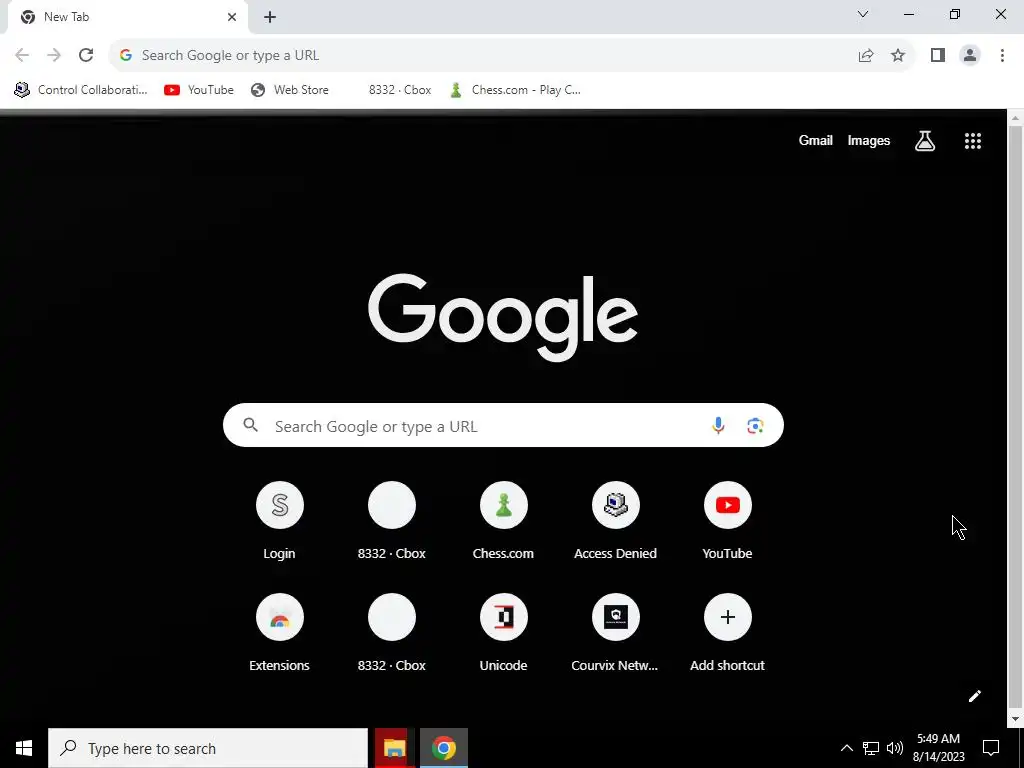Open the second-row 8332 · Cbox shortcut

pyautogui.click(x=392, y=633)
